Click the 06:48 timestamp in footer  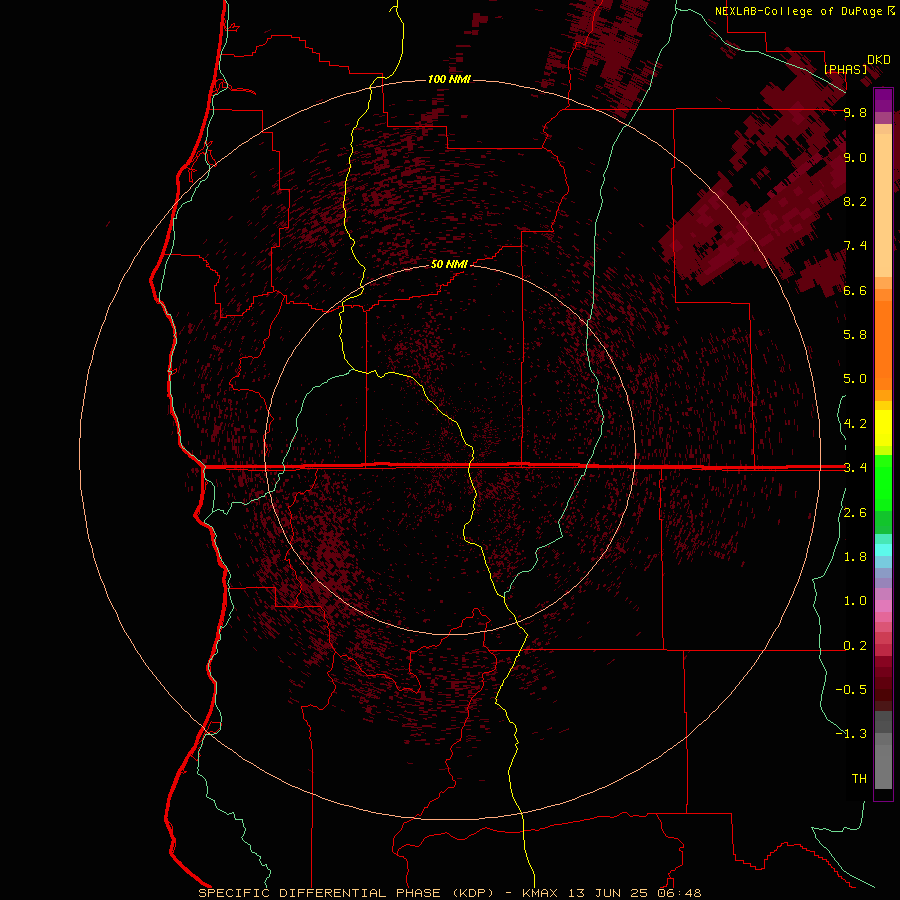680,893
